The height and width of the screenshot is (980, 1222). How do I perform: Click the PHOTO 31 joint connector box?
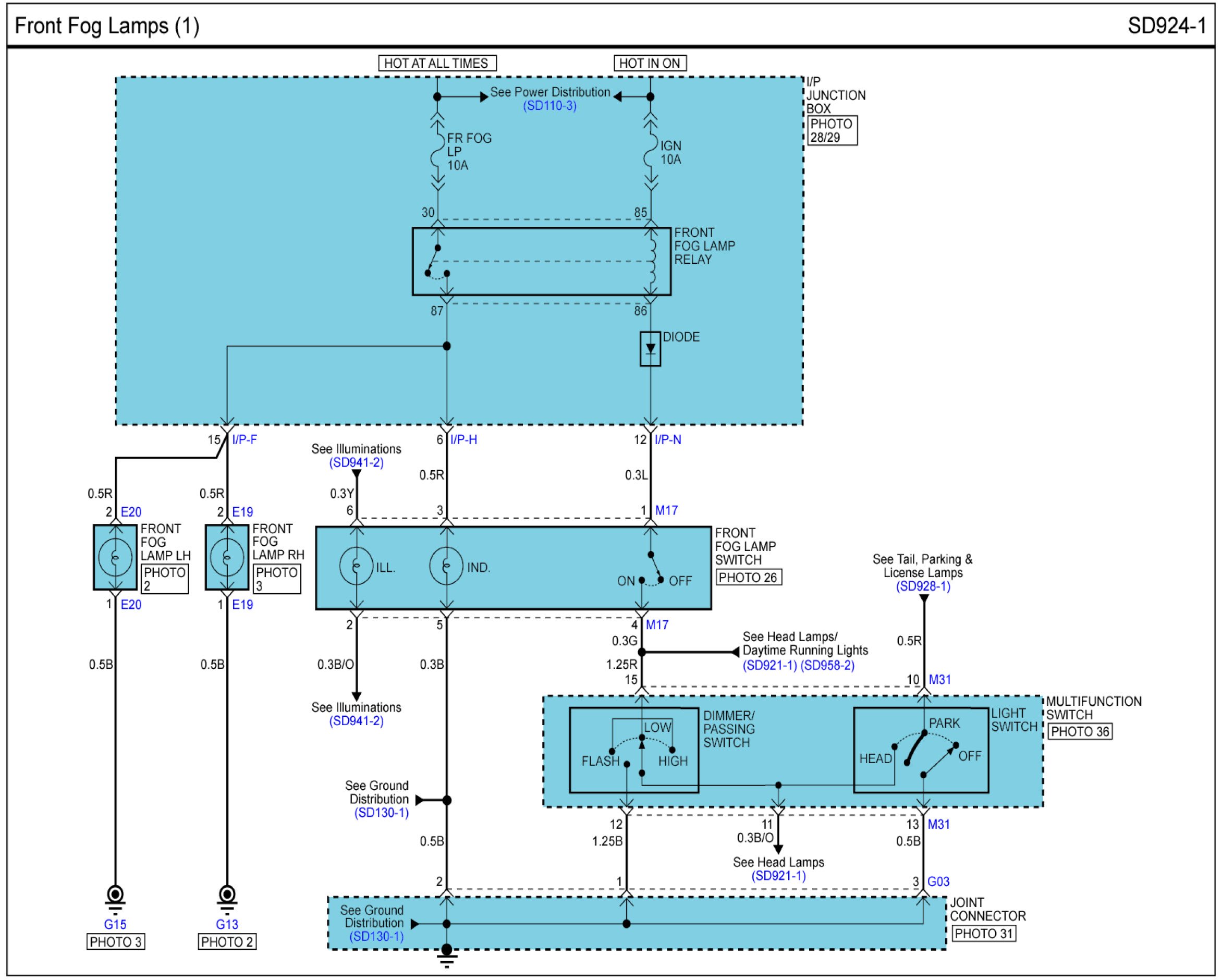click(983, 934)
